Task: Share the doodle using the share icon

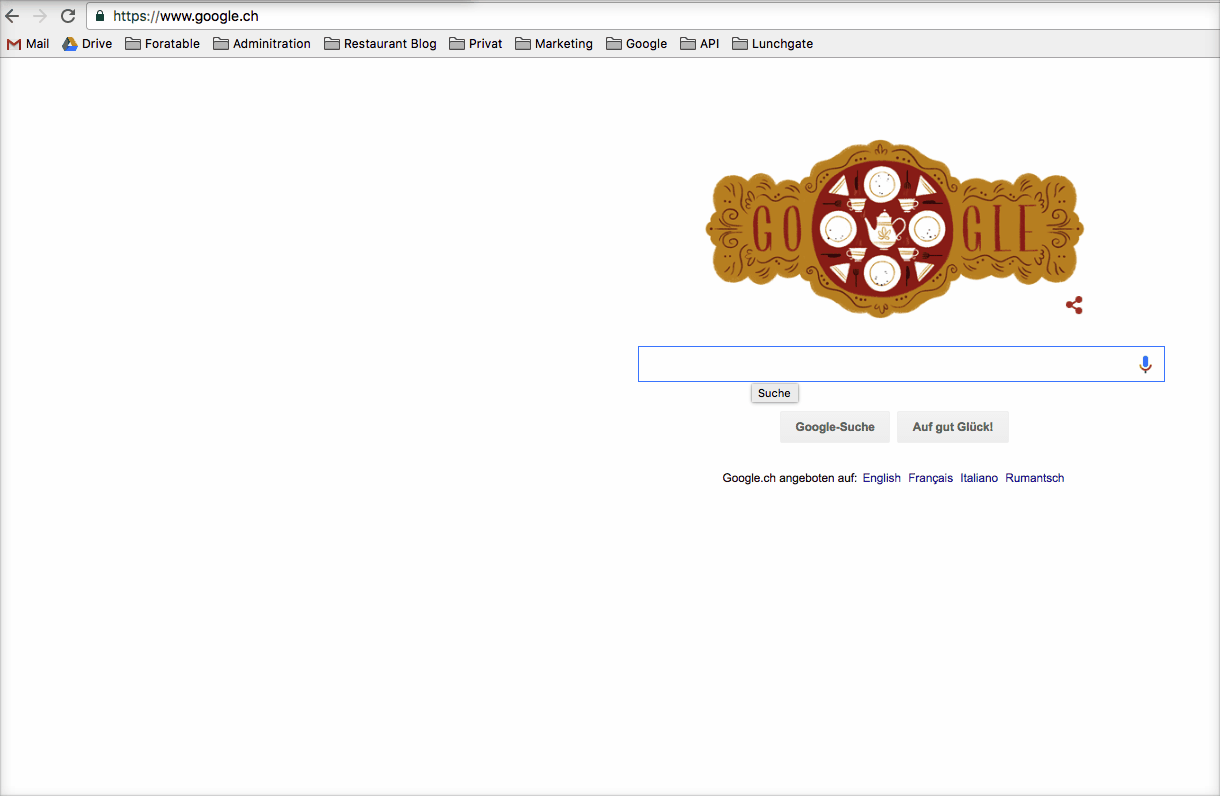Action: (1074, 306)
